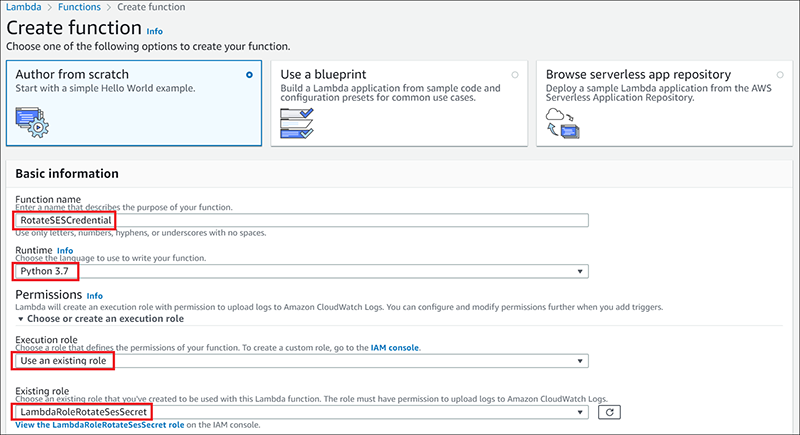Click the serverless repository cloud icon
The image size is (800, 435).
click(x=562, y=123)
